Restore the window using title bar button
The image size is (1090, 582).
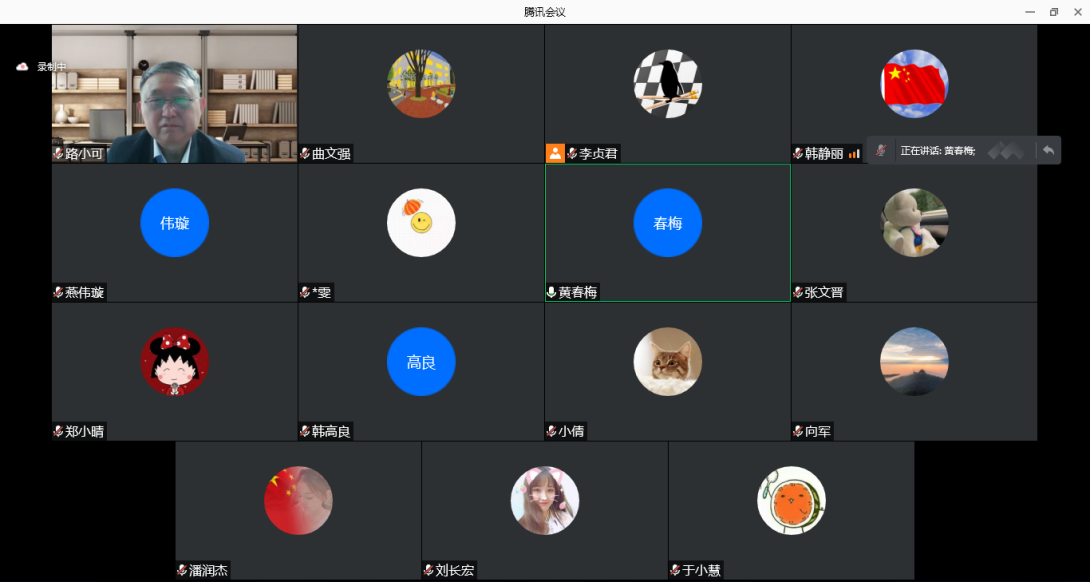1053,12
